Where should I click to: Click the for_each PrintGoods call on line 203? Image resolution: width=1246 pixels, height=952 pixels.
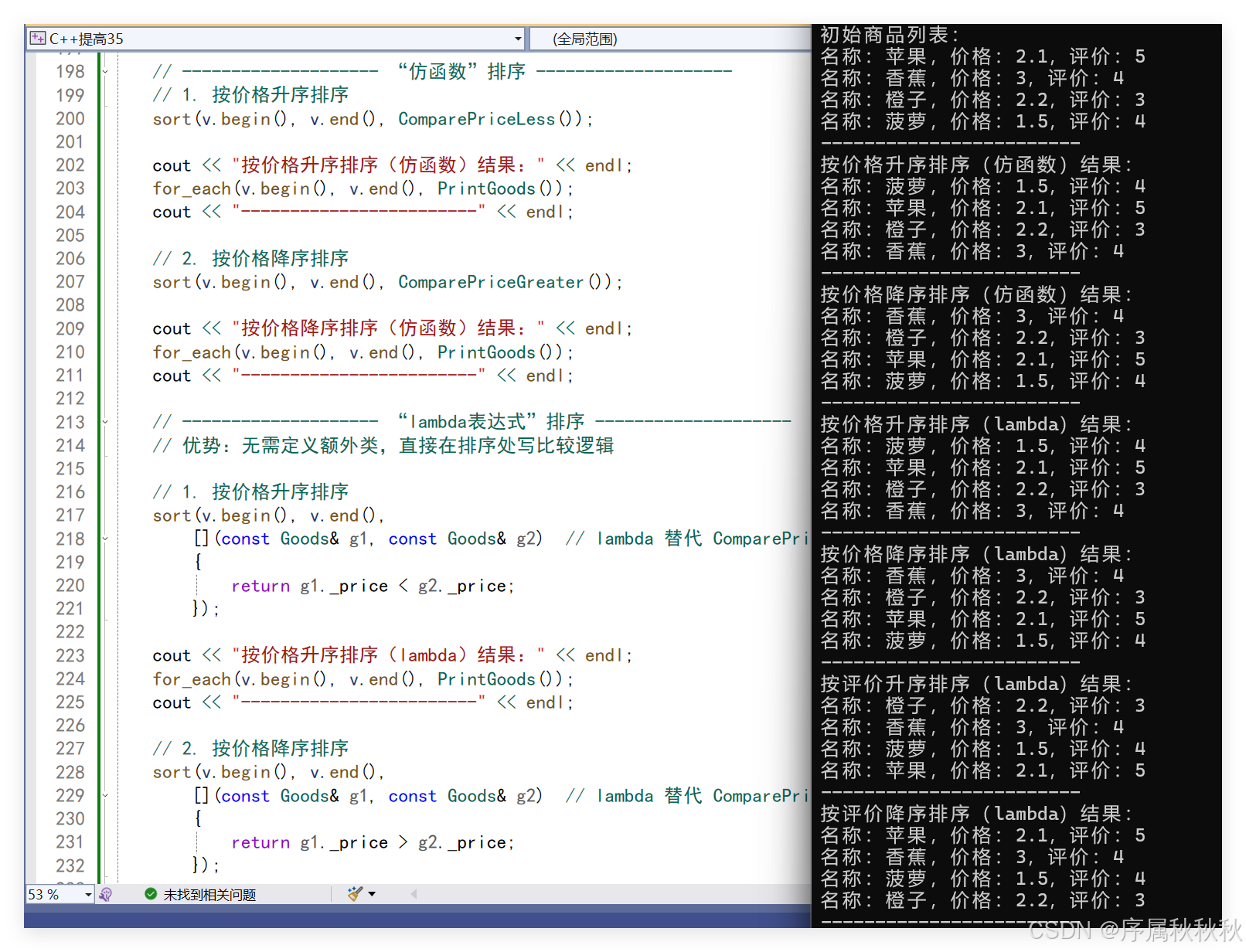[x=363, y=189]
